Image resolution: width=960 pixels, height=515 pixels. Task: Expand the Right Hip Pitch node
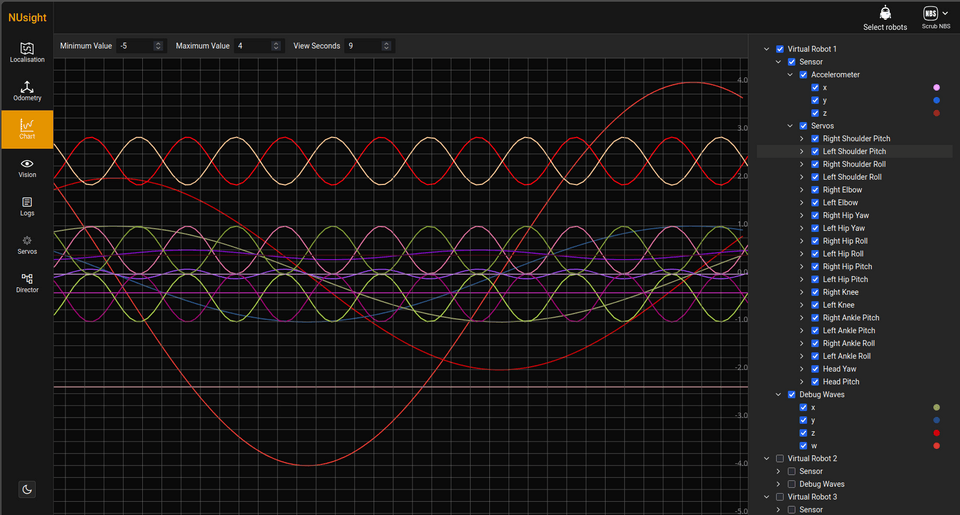[x=802, y=266]
